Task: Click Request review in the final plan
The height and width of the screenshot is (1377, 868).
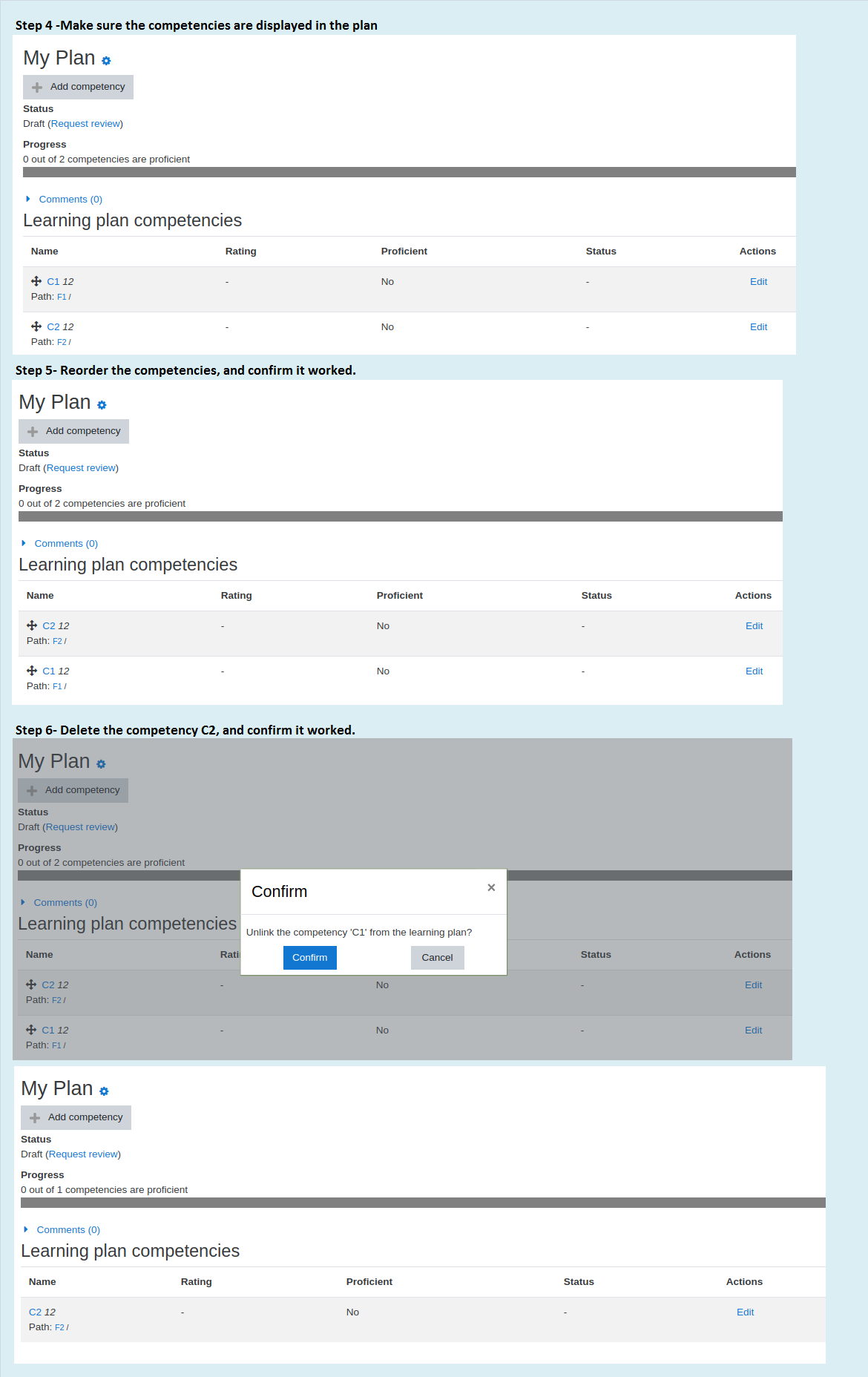Action: pyautogui.click(x=83, y=1154)
